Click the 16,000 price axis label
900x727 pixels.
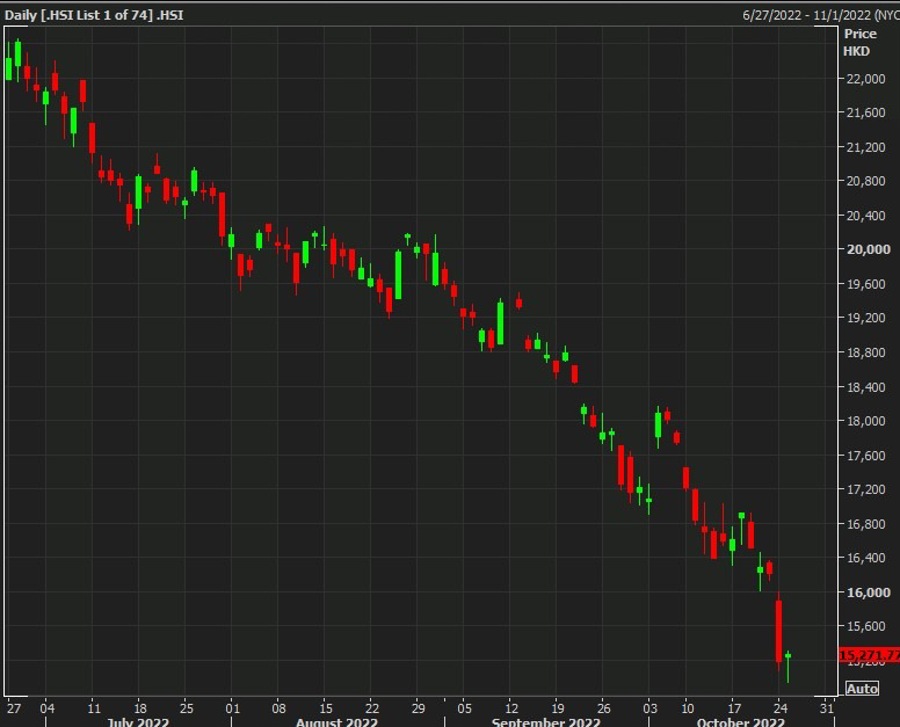[x=865, y=592]
